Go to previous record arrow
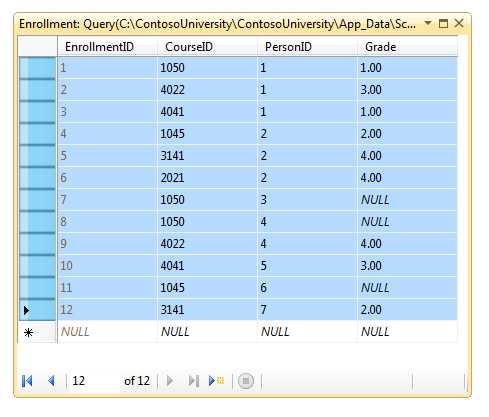 [51, 381]
